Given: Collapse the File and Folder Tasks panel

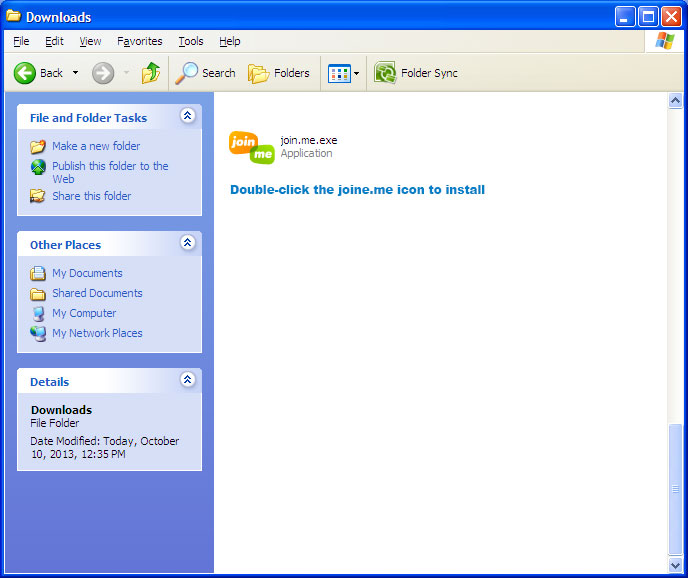Looking at the screenshot, I should pos(187,117).
